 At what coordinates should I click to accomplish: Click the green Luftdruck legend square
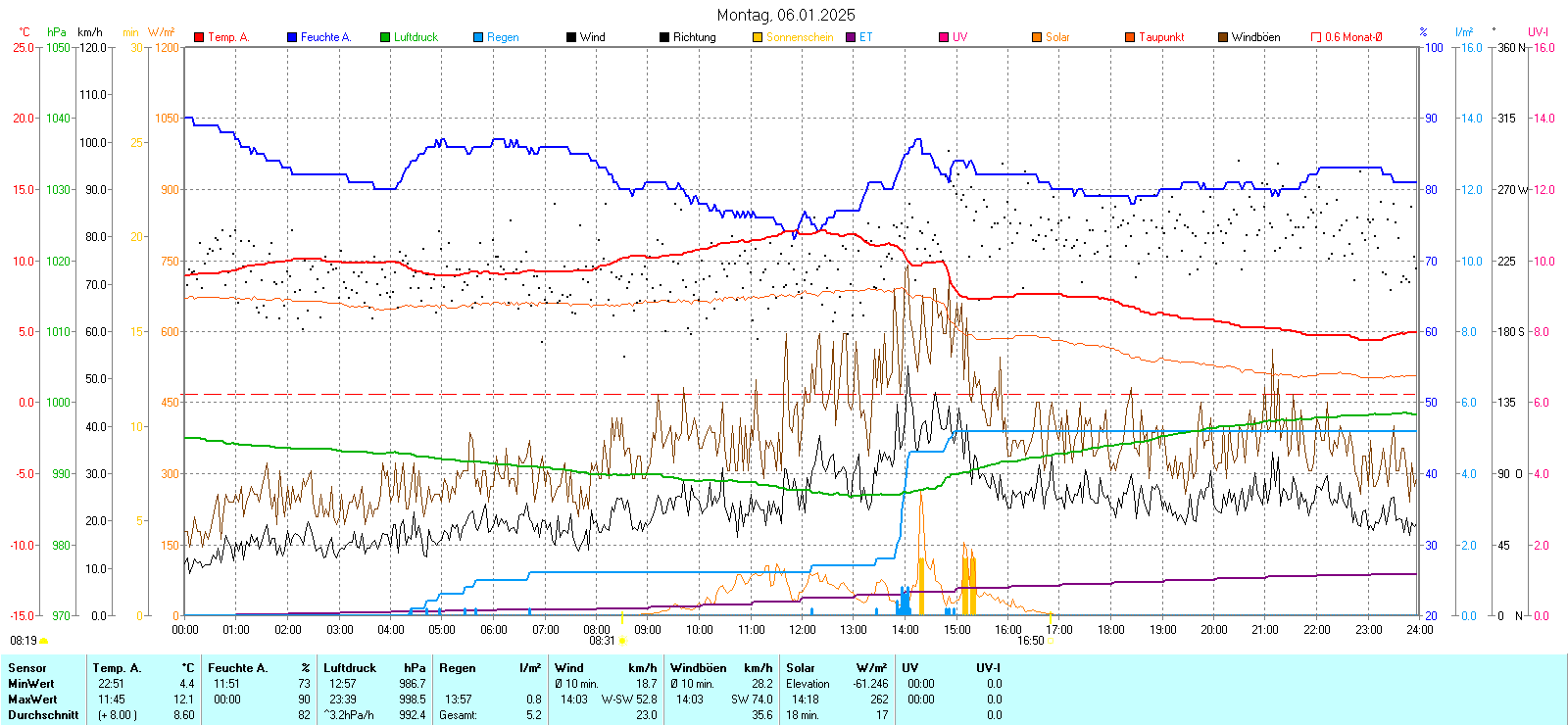point(385,37)
